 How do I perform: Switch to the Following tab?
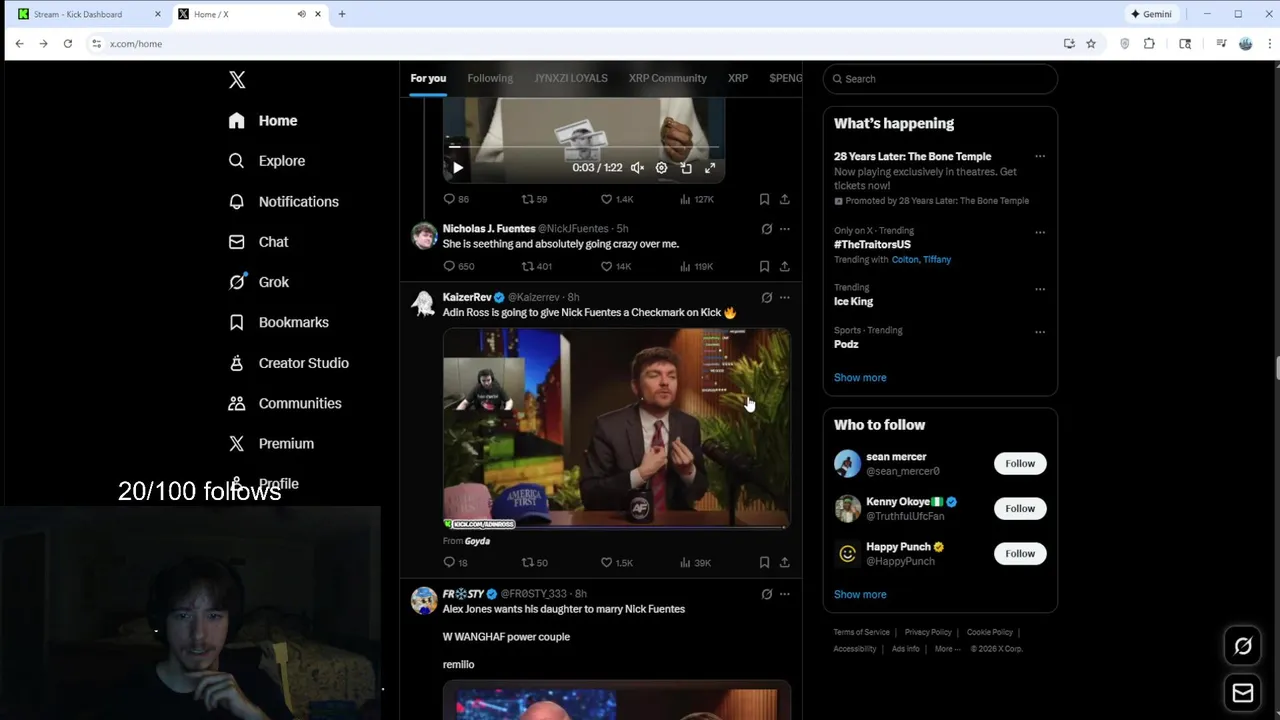pyautogui.click(x=490, y=78)
